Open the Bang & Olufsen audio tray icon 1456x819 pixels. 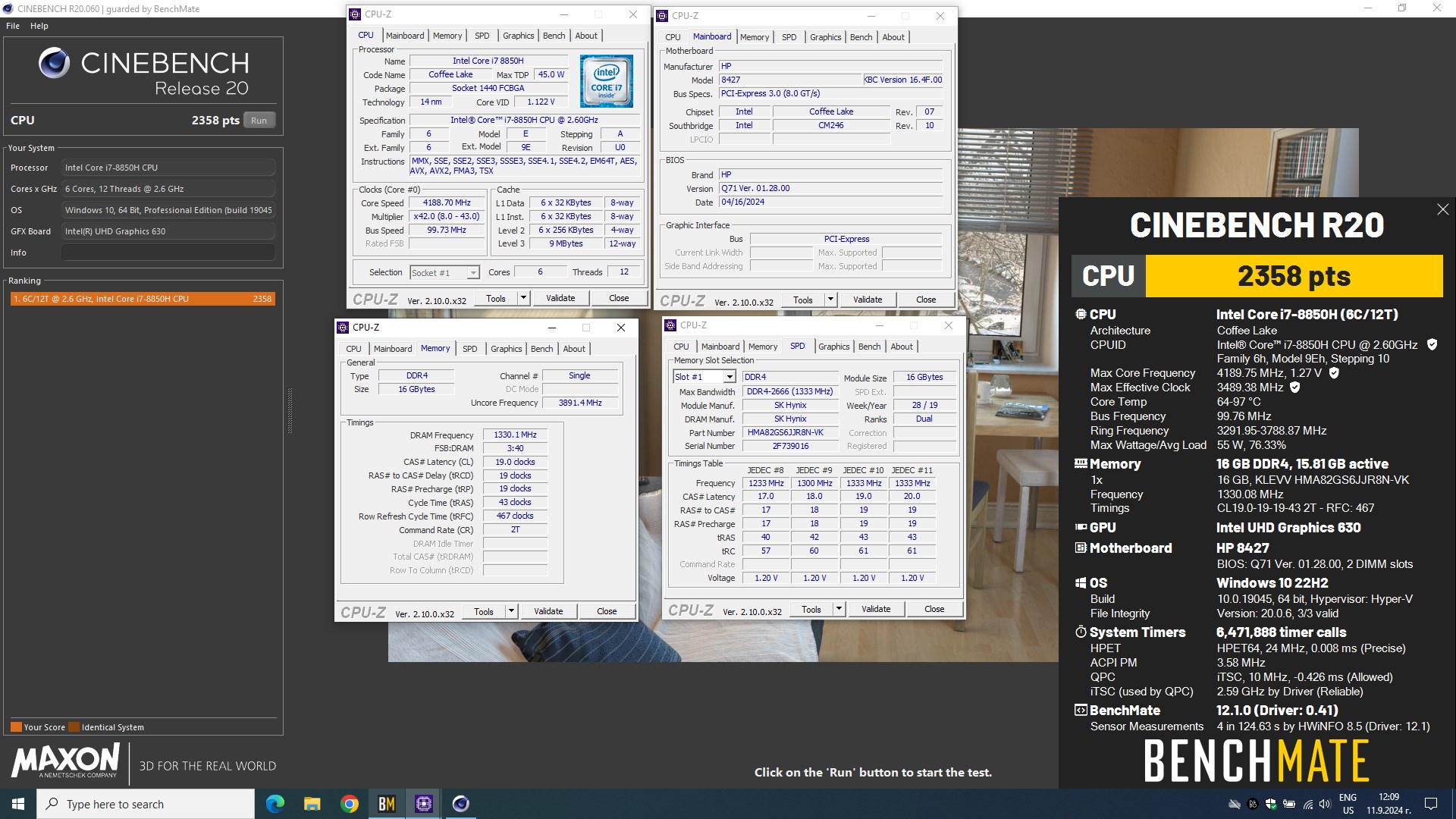point(1253,804)
